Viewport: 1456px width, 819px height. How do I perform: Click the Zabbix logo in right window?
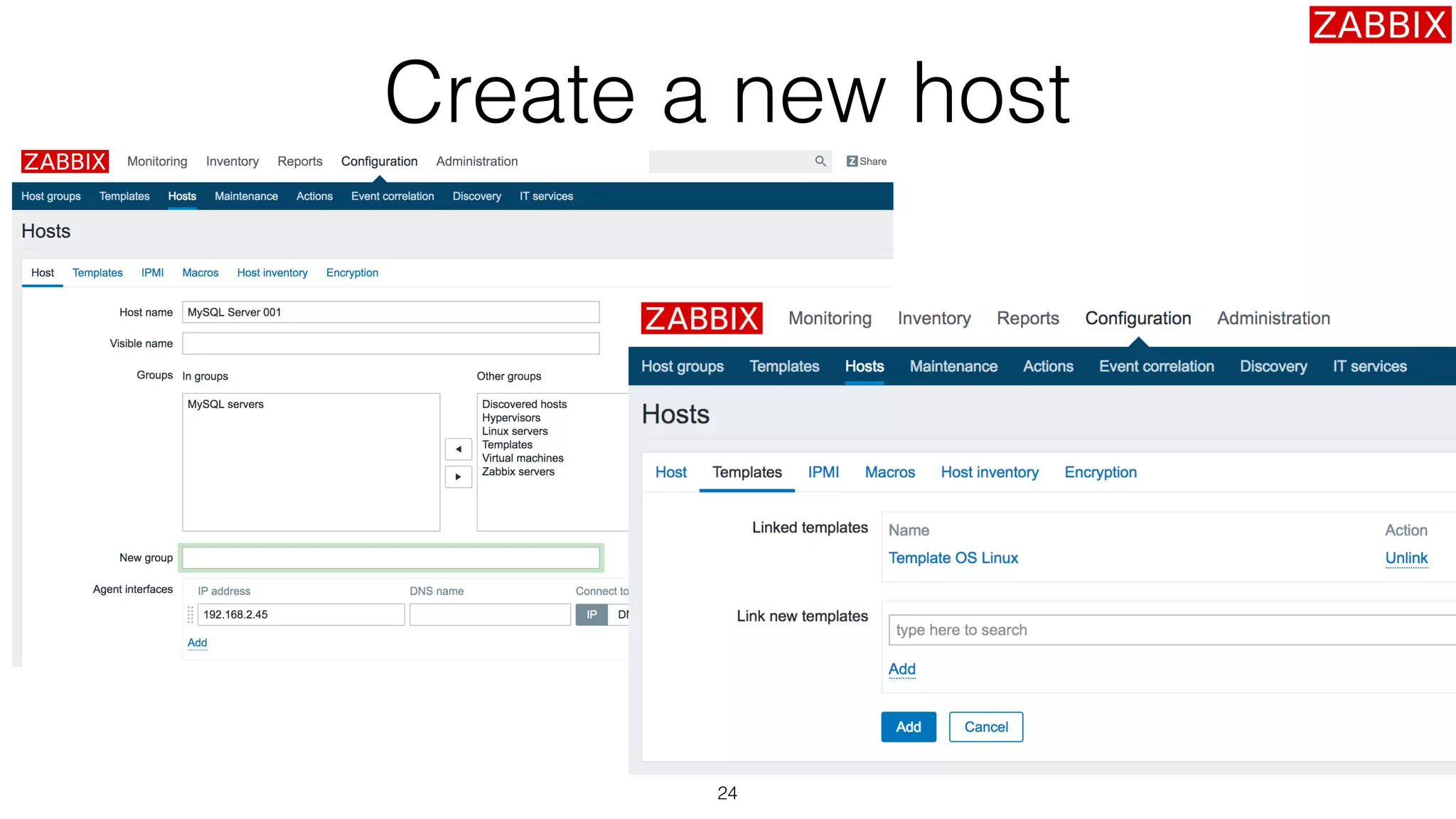(x=702, y=318)
